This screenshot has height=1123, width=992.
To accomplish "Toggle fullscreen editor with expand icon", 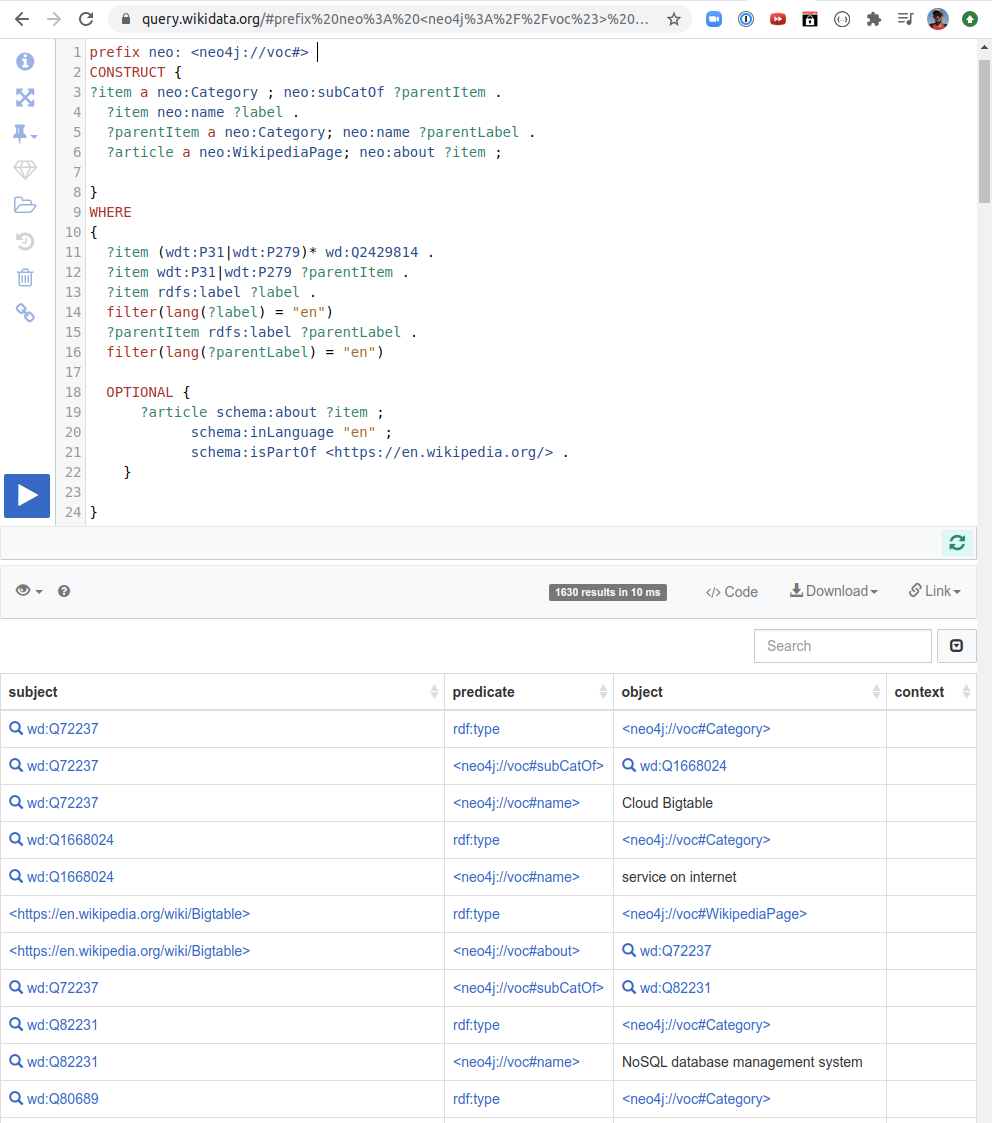I will coord(25,97).
